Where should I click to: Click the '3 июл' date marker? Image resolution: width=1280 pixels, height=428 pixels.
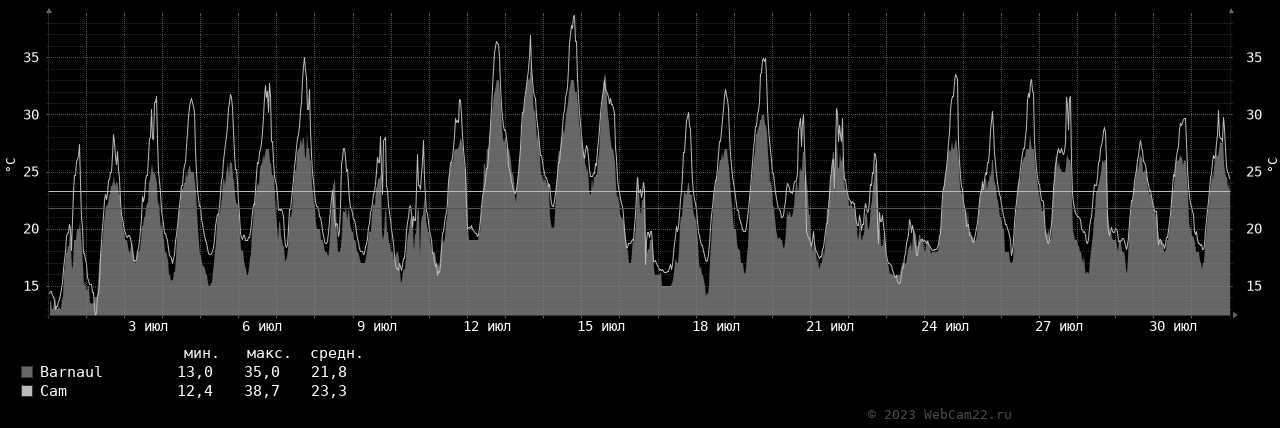pos(148,327)
